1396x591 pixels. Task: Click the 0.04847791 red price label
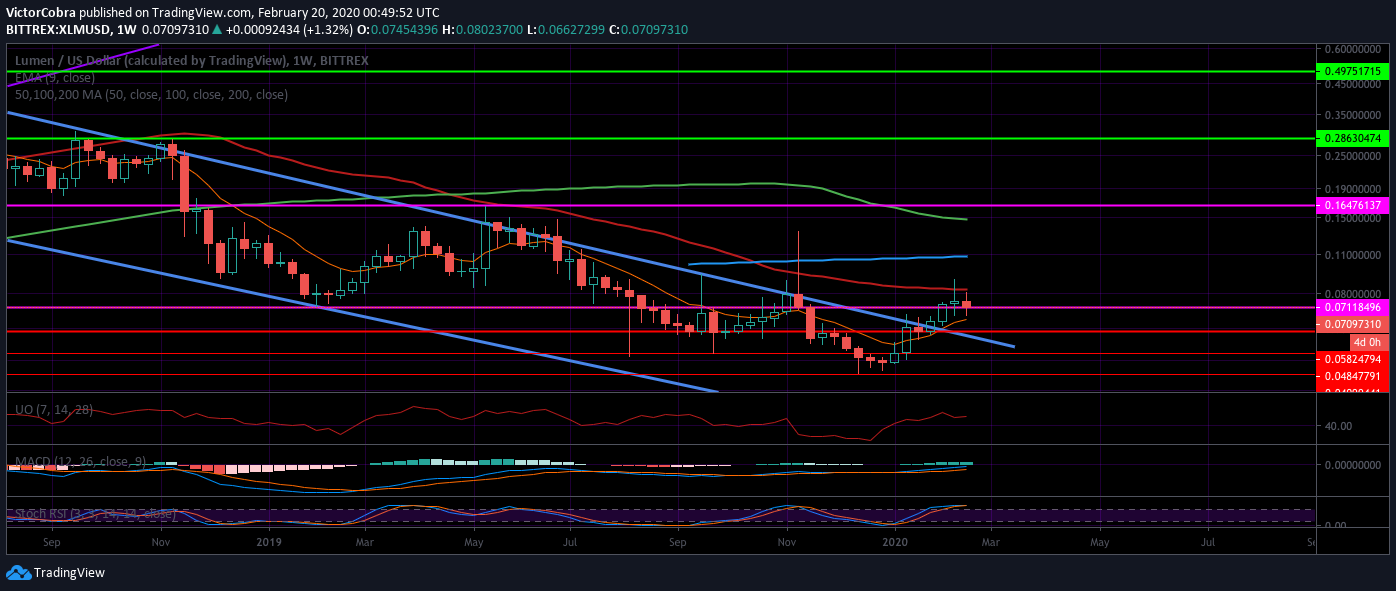[1353, 376]
